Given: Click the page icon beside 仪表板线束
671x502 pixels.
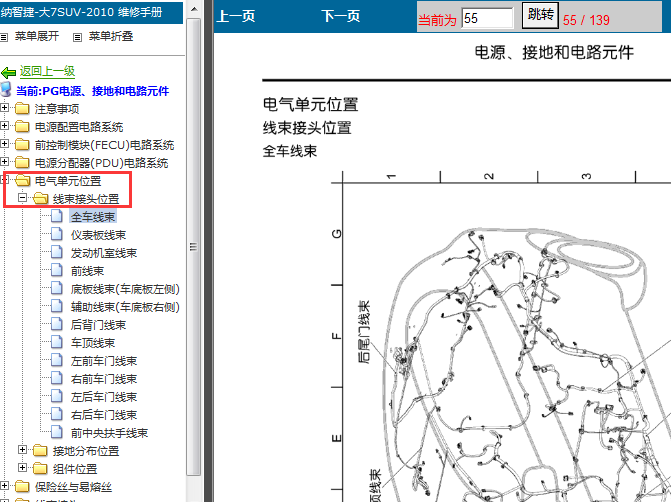Looking at the screenshot, I should point(57,234).
